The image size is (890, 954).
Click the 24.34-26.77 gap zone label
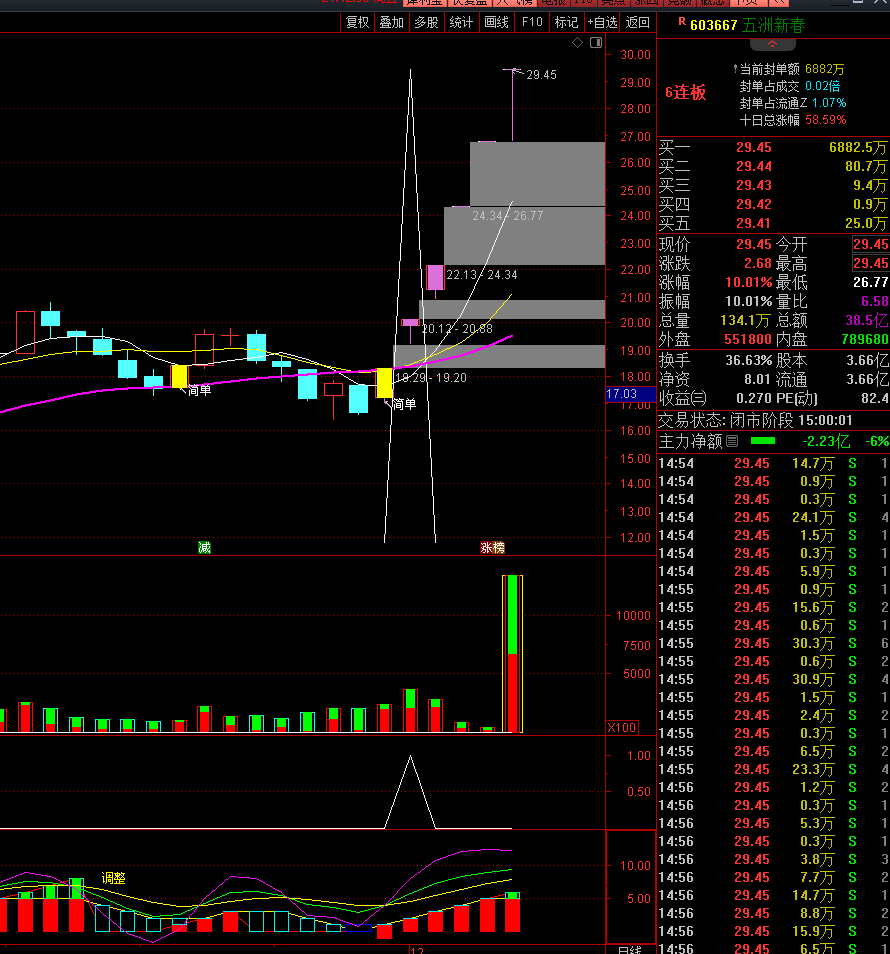point(507,216)
